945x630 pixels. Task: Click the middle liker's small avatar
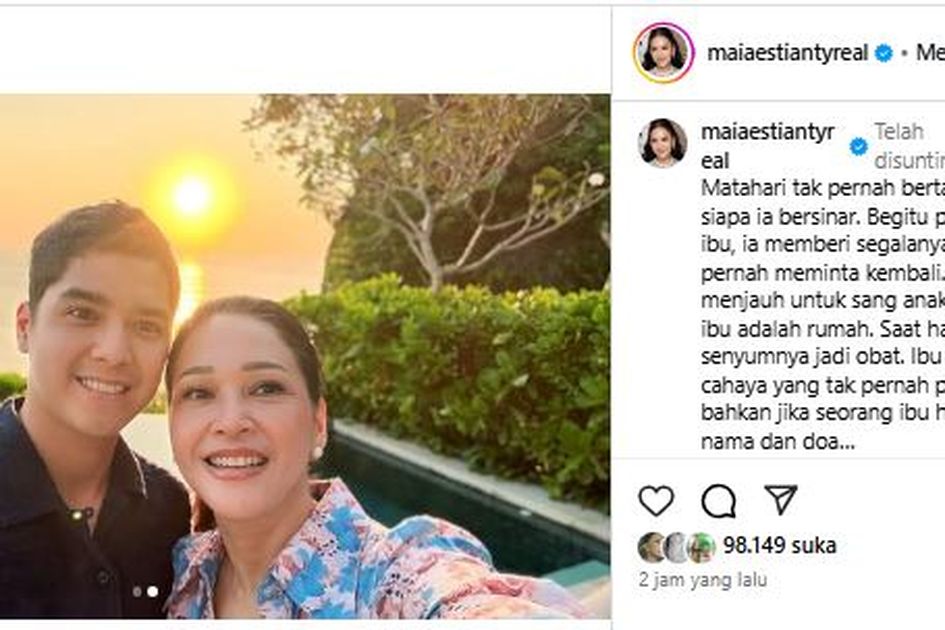point(676,546)
